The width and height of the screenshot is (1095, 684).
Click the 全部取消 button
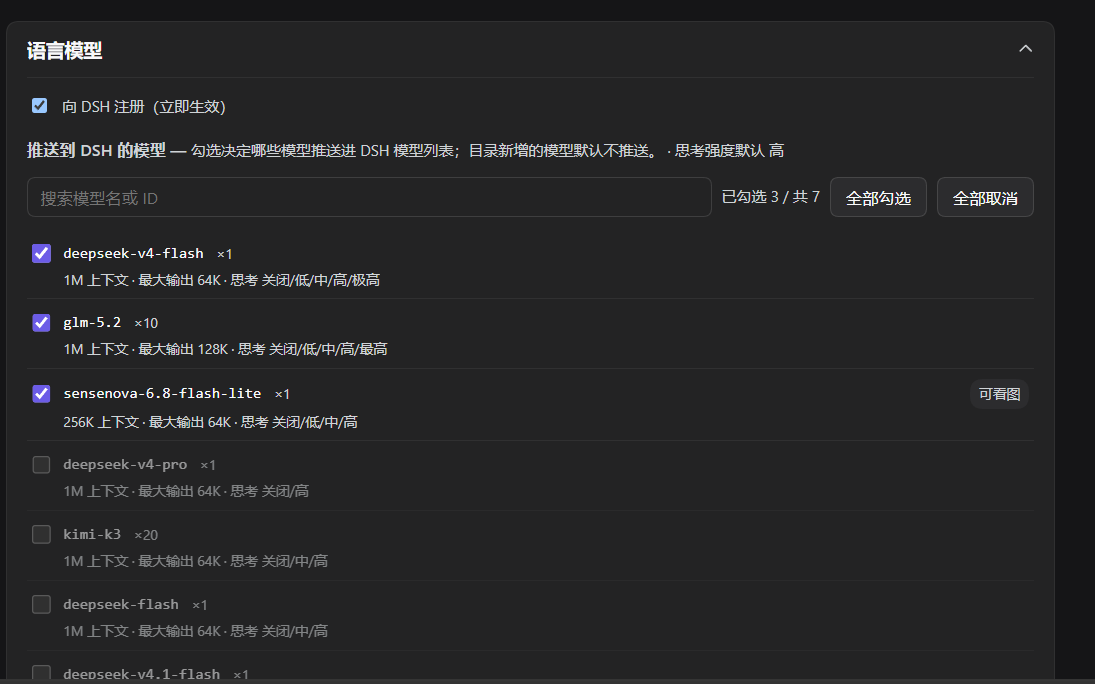pos(985,198)
